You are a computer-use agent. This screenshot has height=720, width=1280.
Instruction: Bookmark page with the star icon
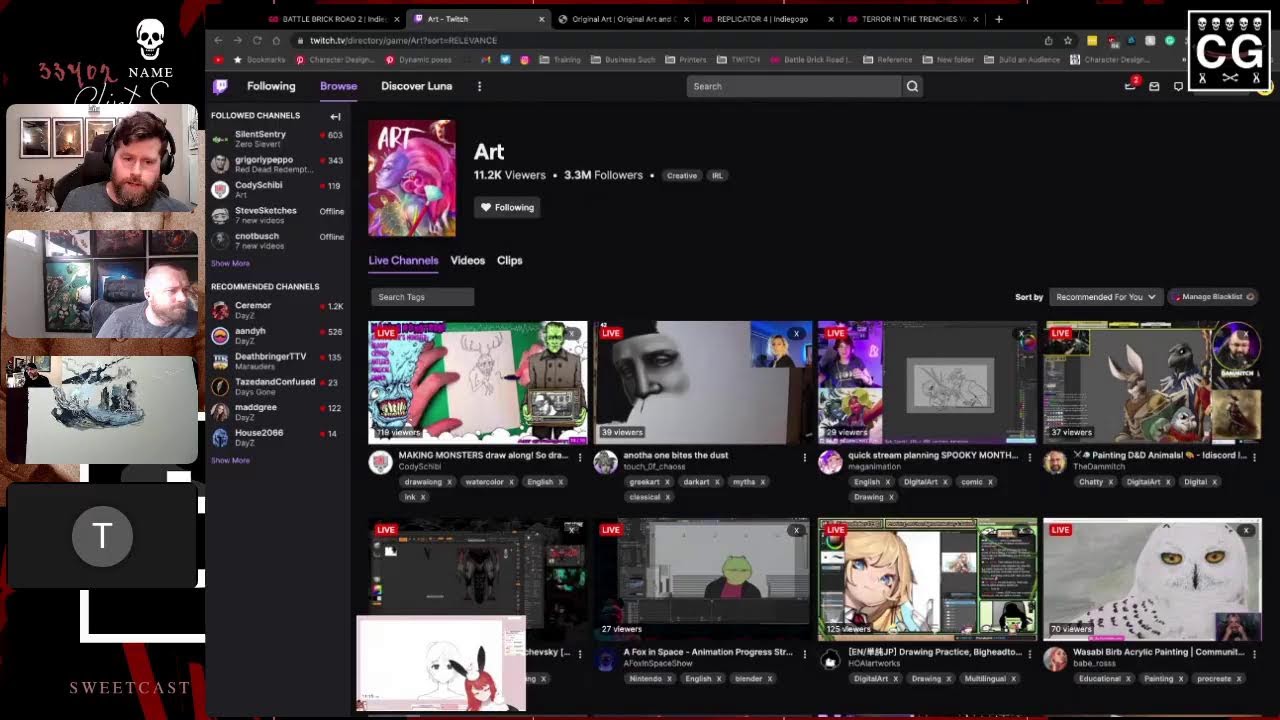[1068, 41]
